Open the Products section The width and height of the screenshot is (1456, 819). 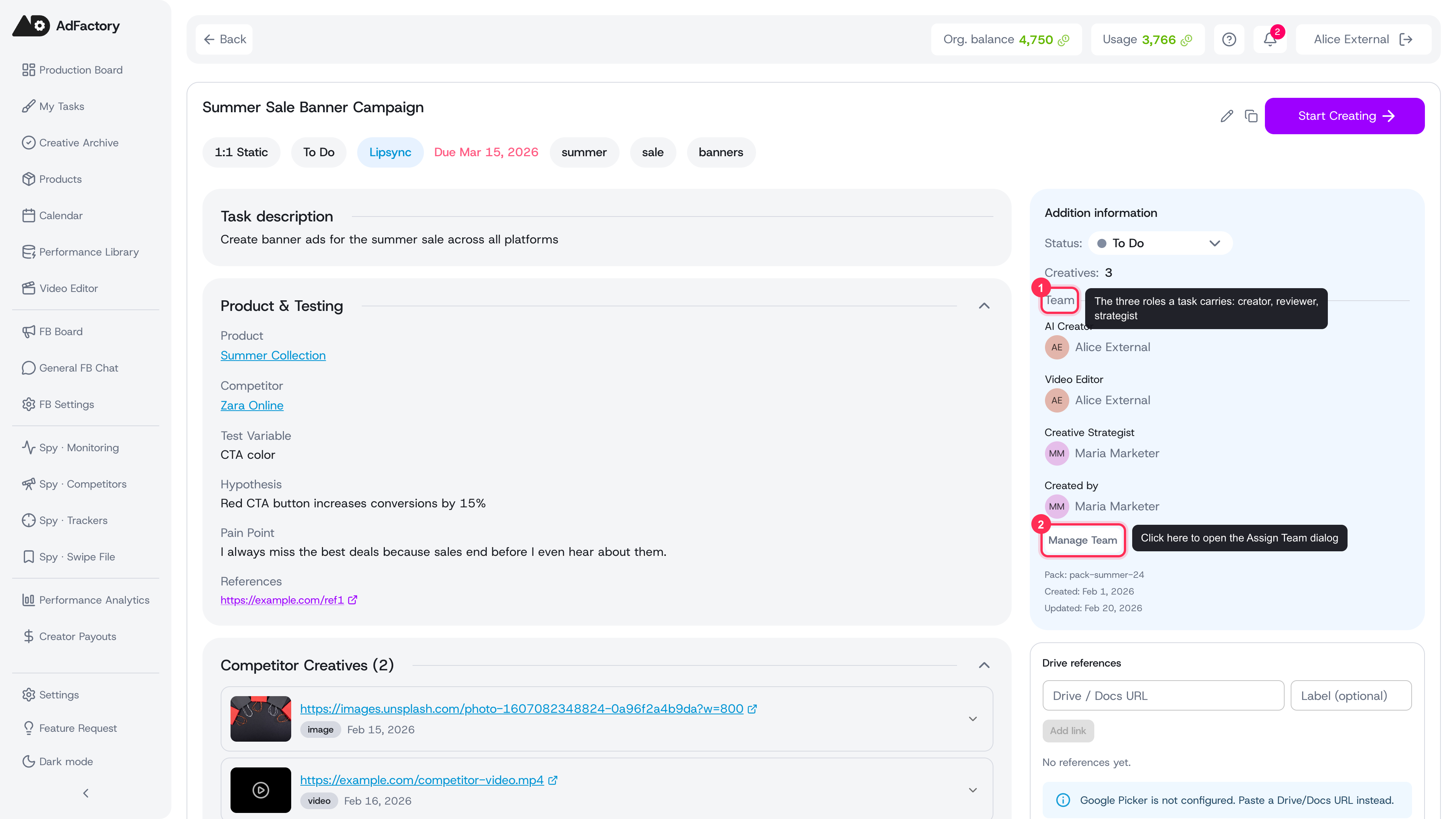coord(52,179)
